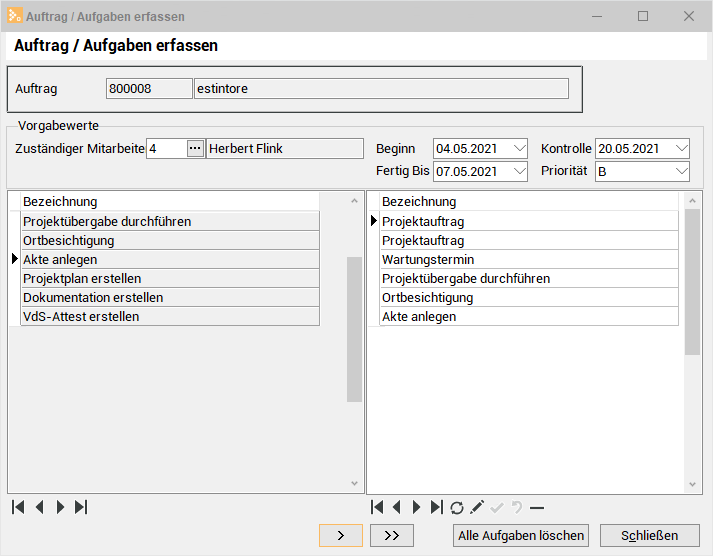Screen dimensions: 713x556
Task: Click the left list vertical scrollbar thumb
Action: click(354, 328)
